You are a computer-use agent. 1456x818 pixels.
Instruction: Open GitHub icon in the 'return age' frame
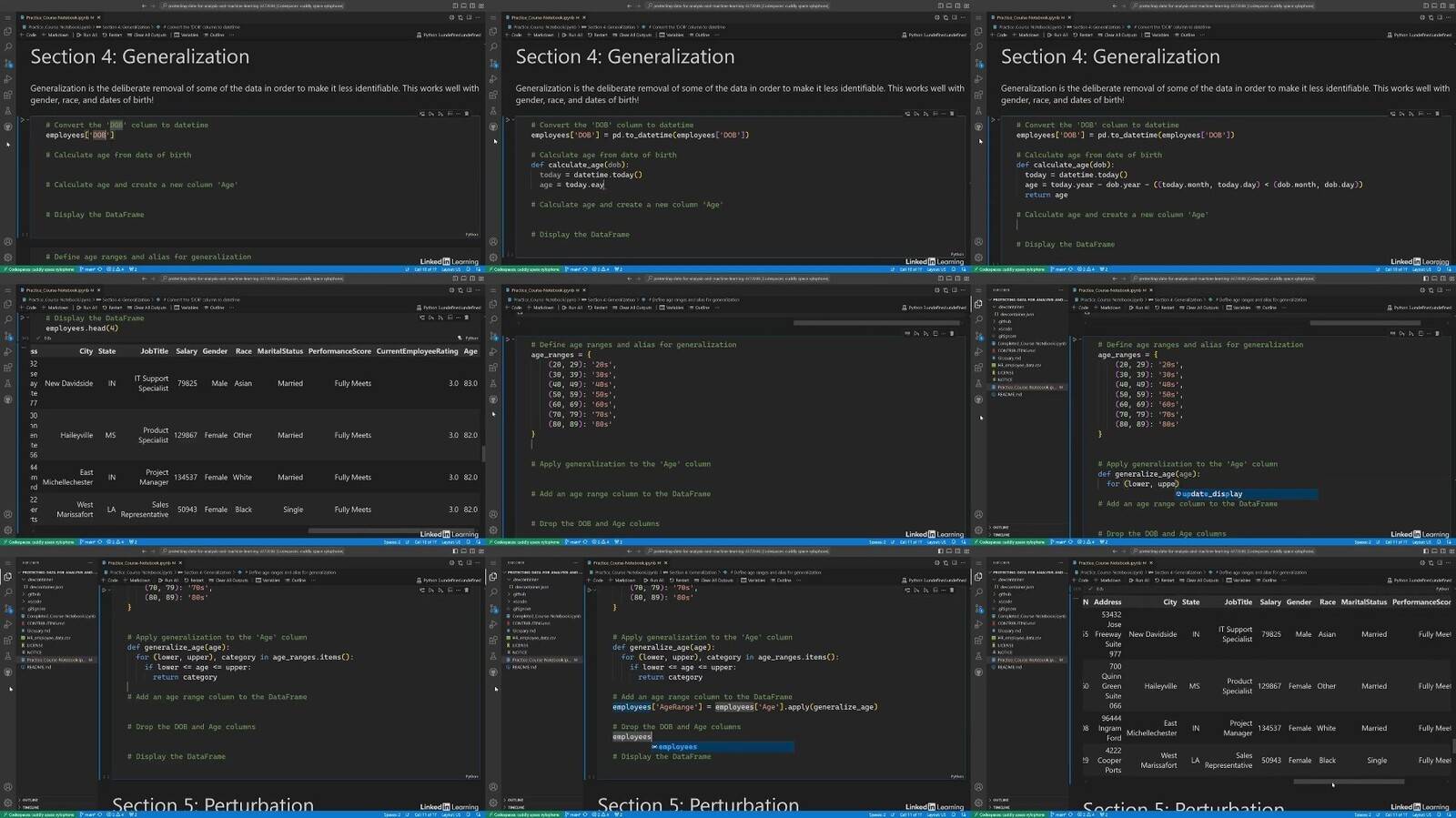pos(979,126)
